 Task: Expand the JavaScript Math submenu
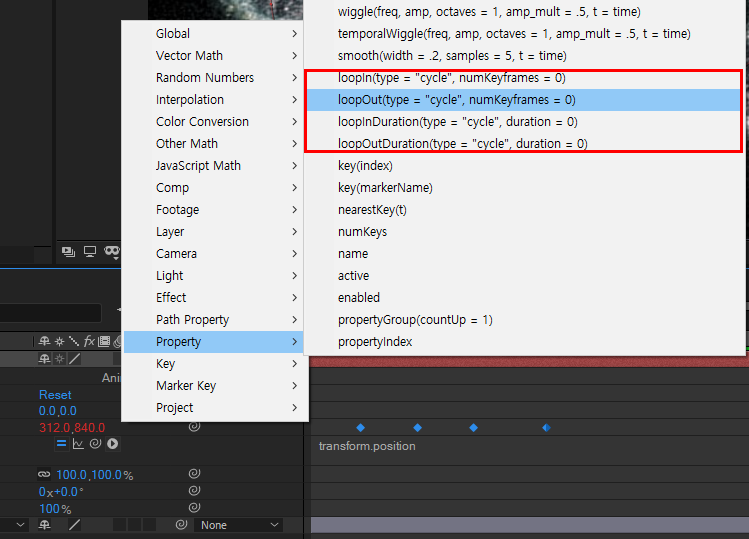click(x=213, y=165)
